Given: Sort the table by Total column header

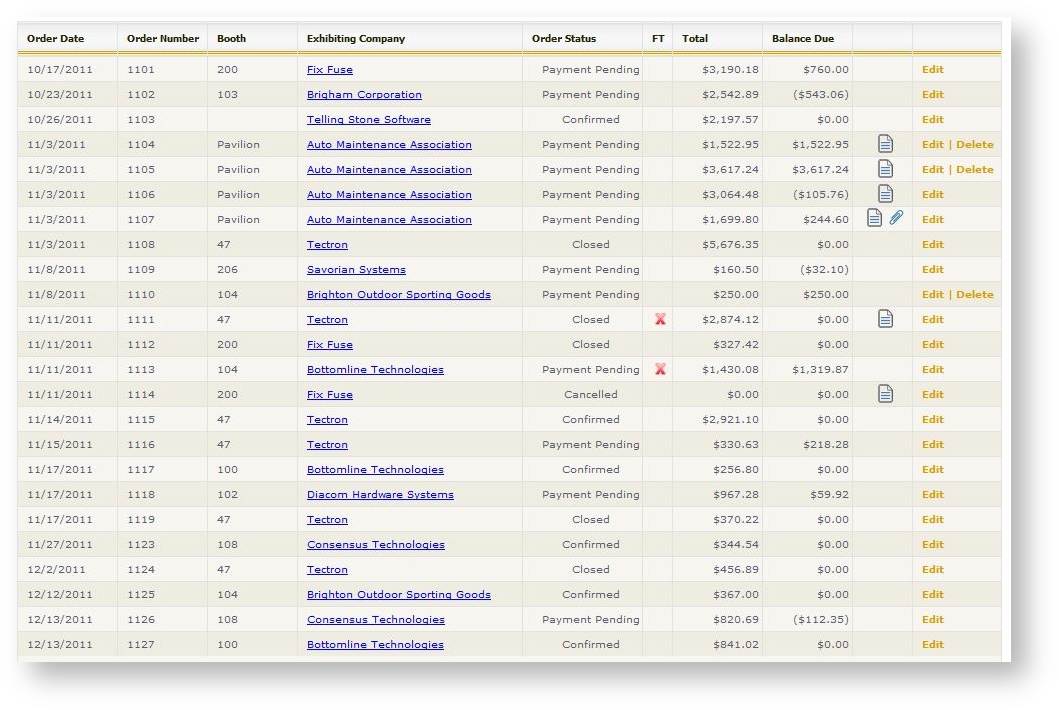Looking at the screenshot, I should click(x=695, y=38).
